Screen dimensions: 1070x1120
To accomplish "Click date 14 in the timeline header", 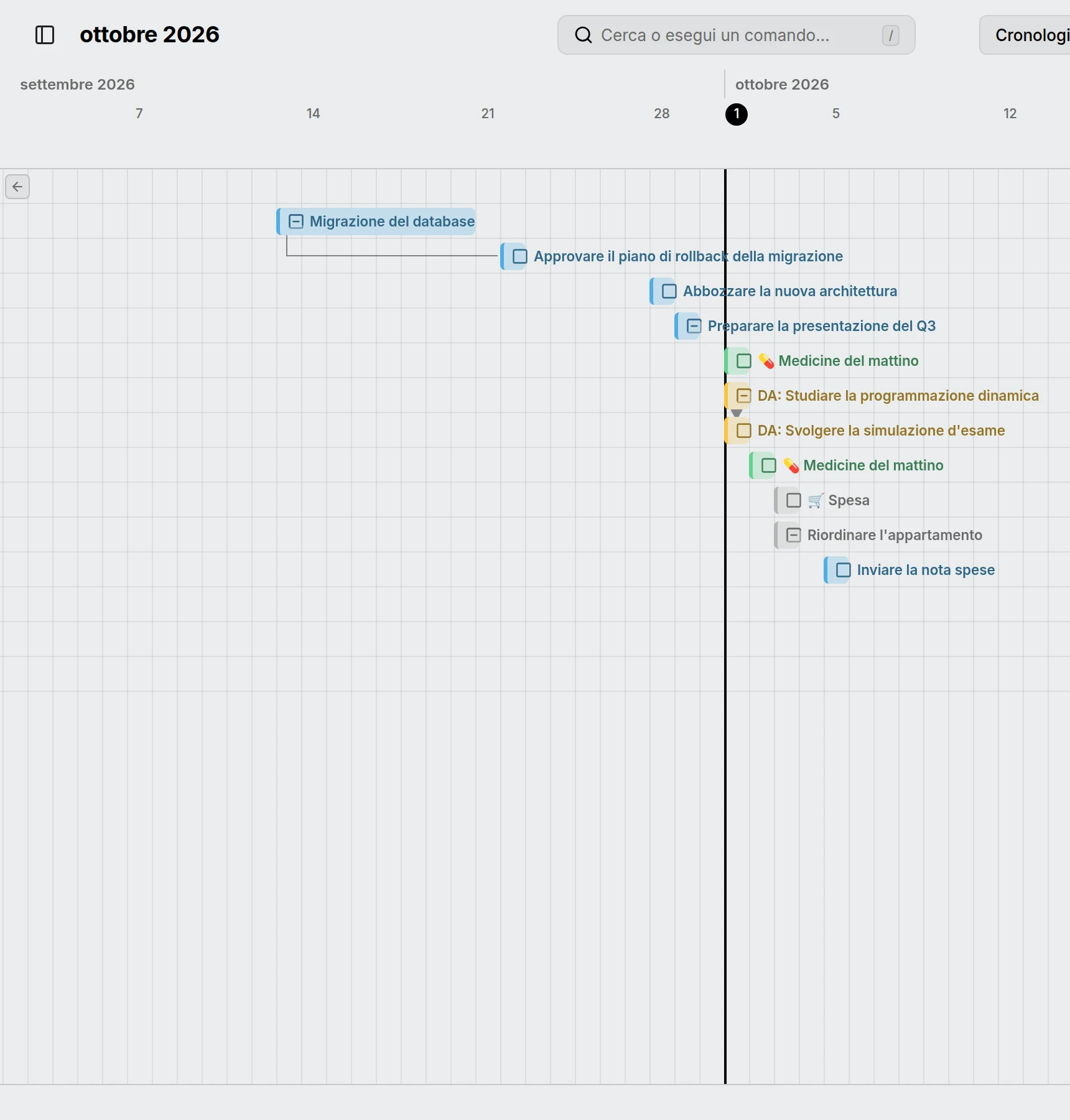I will click(313, 113).
